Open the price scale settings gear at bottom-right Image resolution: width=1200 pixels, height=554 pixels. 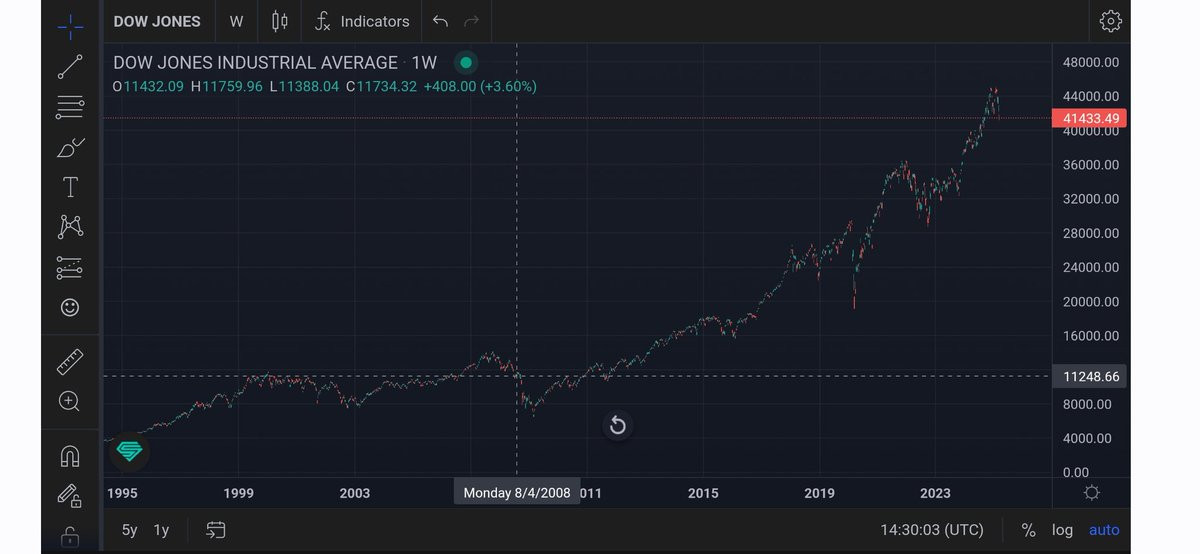(1092, 493)
